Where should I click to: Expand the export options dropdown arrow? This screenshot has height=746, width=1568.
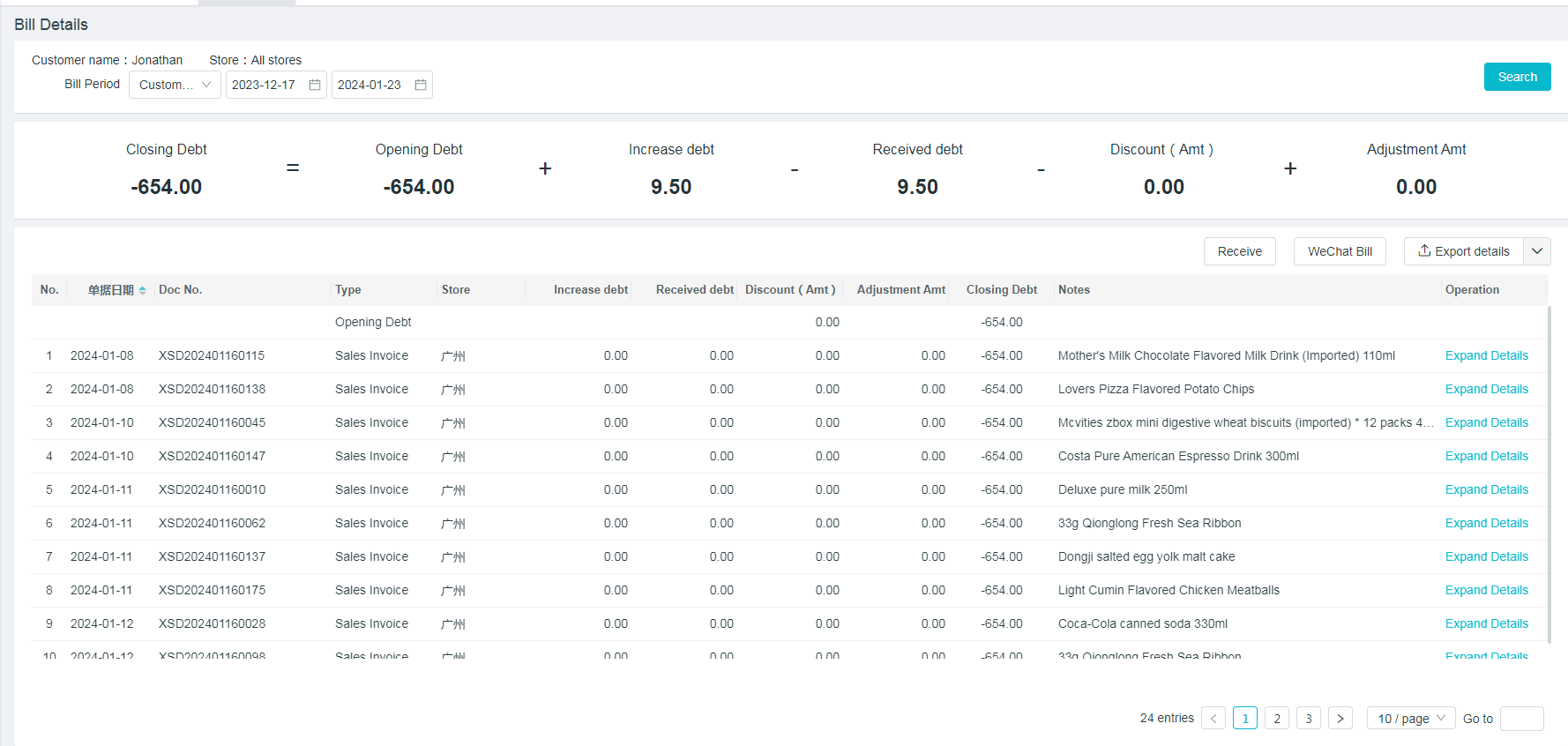(x=1537, y=251)
